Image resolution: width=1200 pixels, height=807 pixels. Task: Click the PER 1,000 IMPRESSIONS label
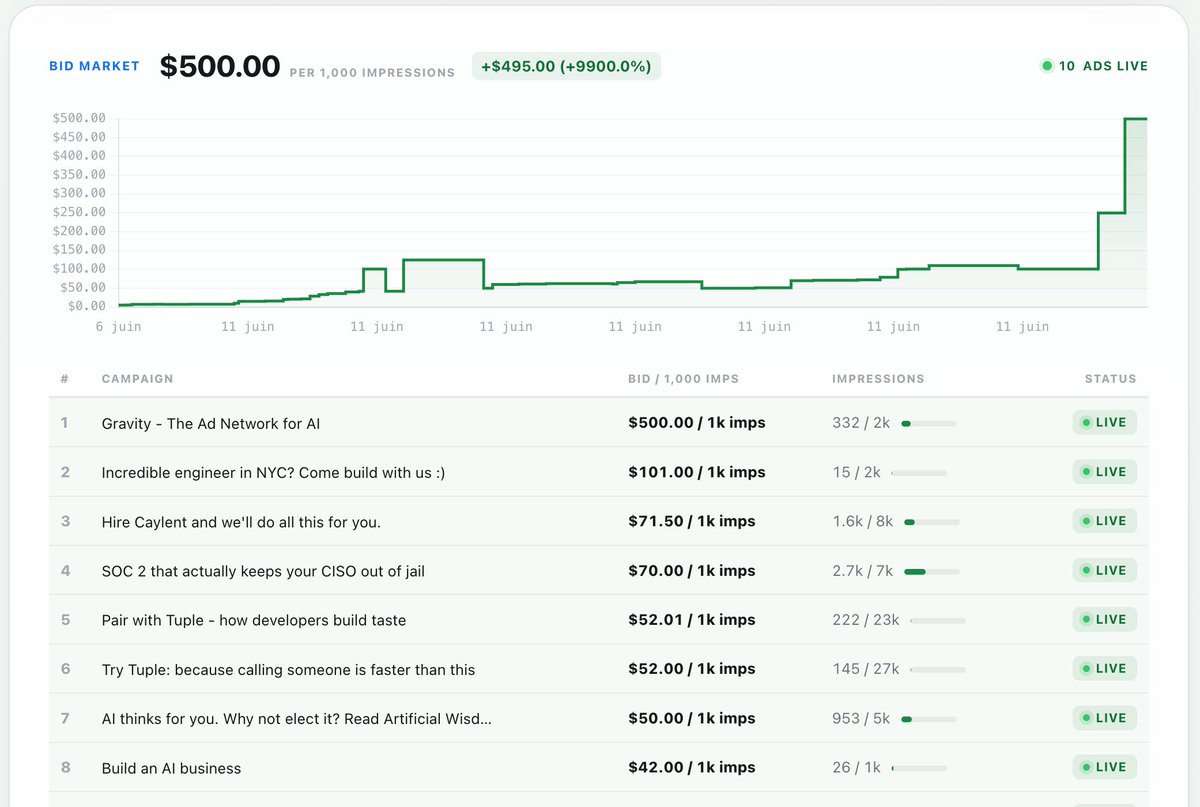(372, 73)
